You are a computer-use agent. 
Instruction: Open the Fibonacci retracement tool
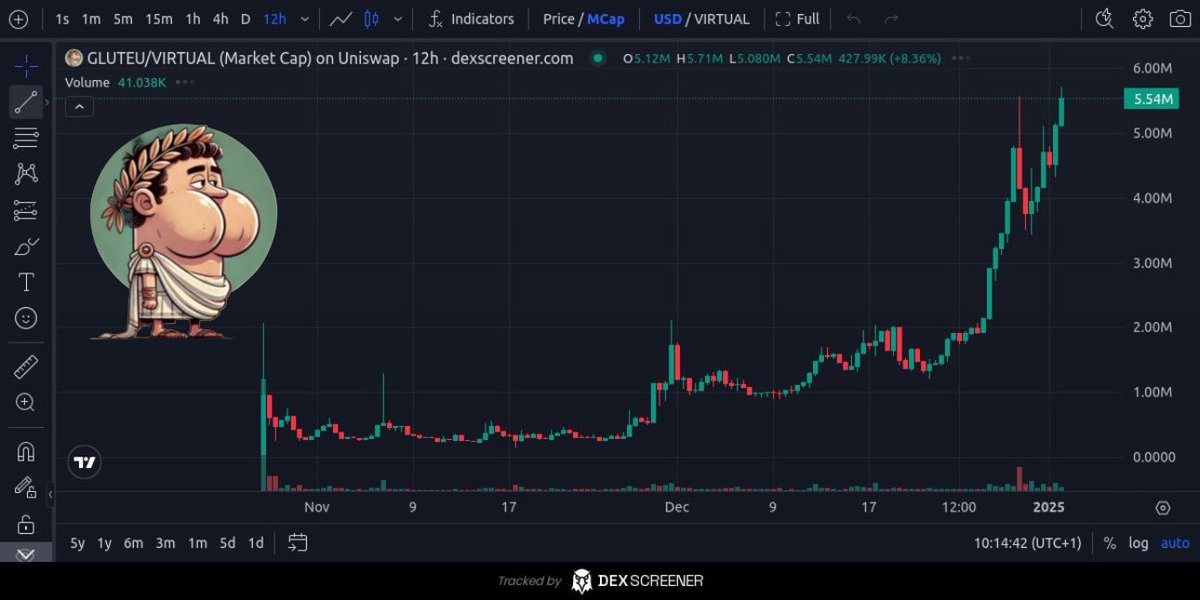click(26, 138)
